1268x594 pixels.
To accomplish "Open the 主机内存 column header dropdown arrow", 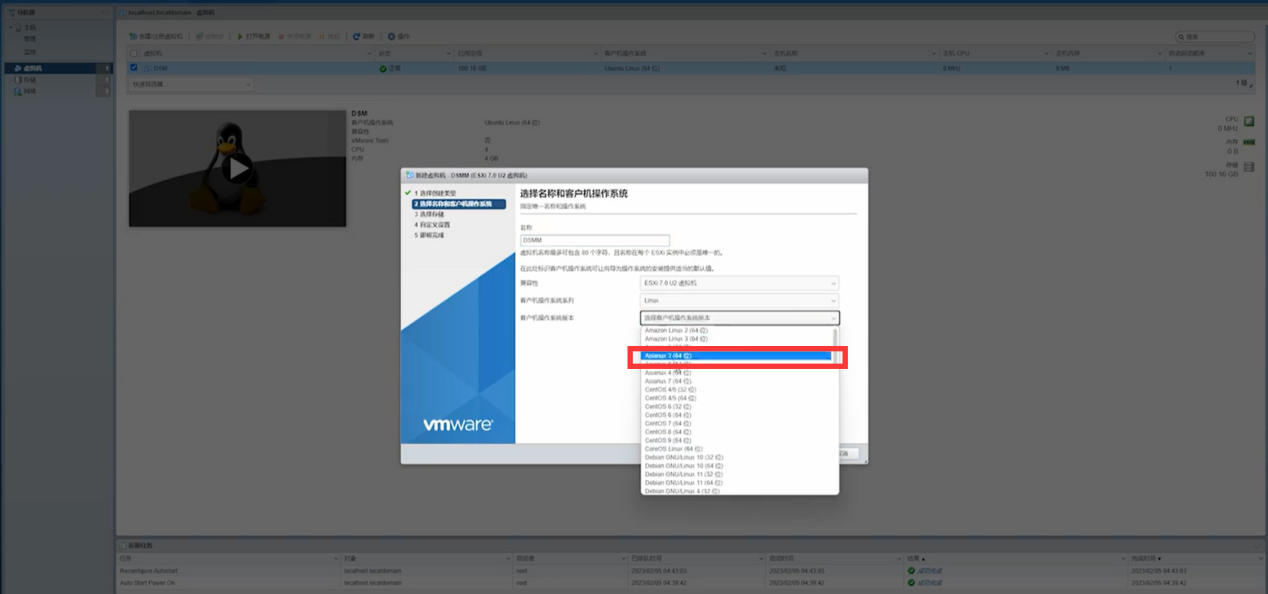I will [1159, 52].
